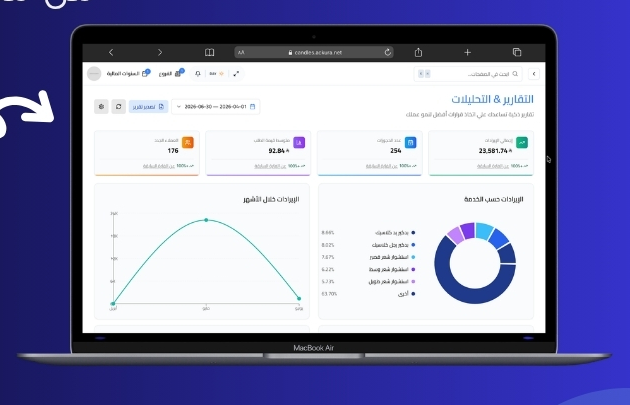Screen dimensions: 630x405
Task: Open the browser tab overview icon
Action: [517, 52]
